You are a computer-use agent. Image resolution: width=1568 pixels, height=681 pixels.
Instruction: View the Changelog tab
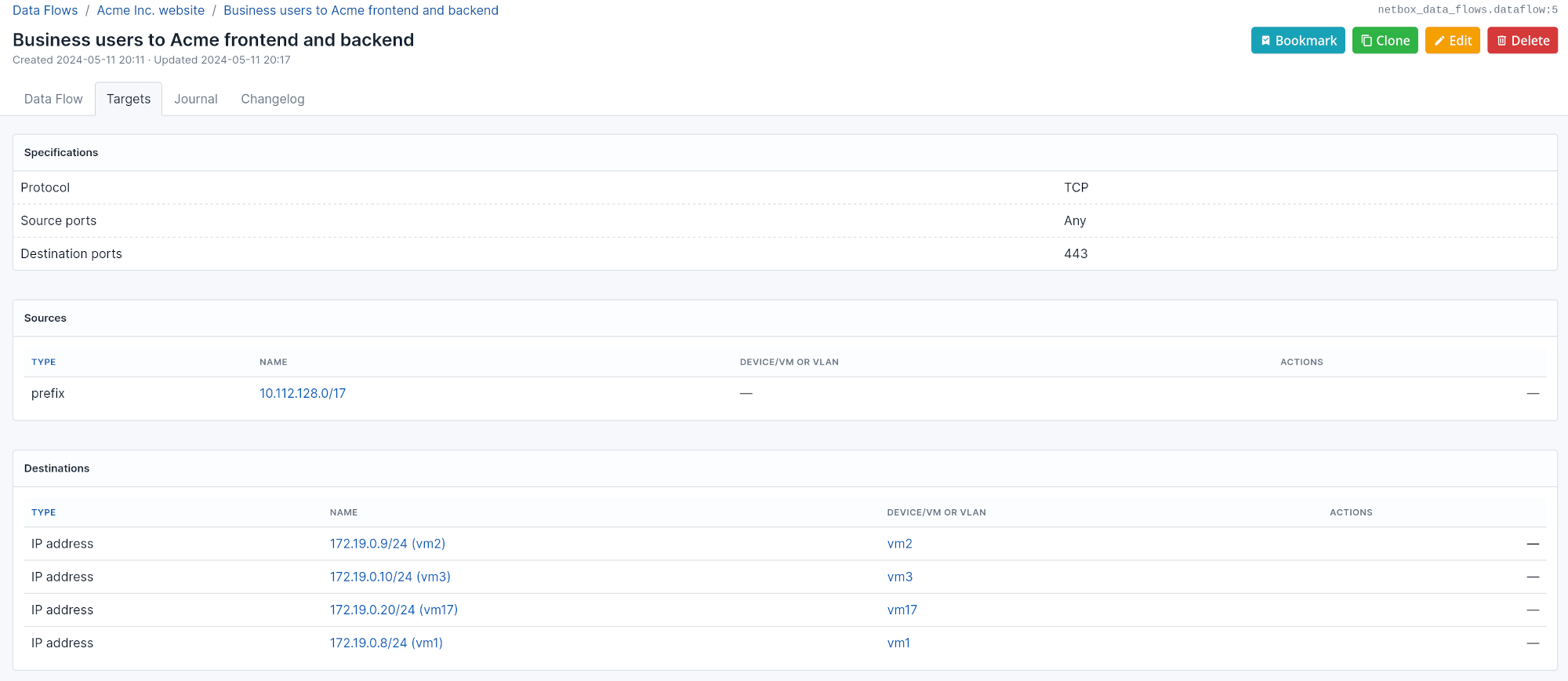[x=273, y=99]
